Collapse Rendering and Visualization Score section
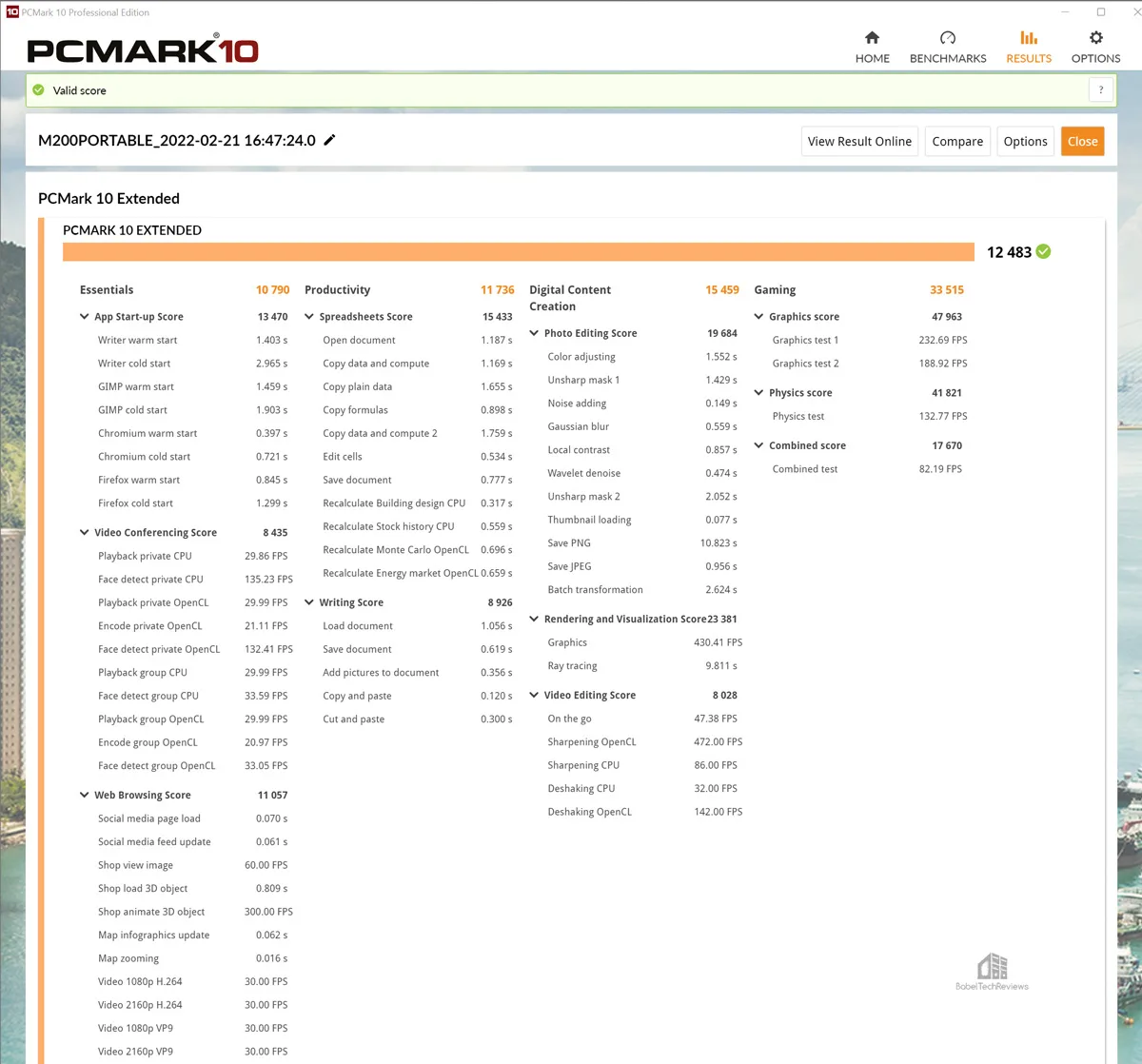 pos(534,620)
